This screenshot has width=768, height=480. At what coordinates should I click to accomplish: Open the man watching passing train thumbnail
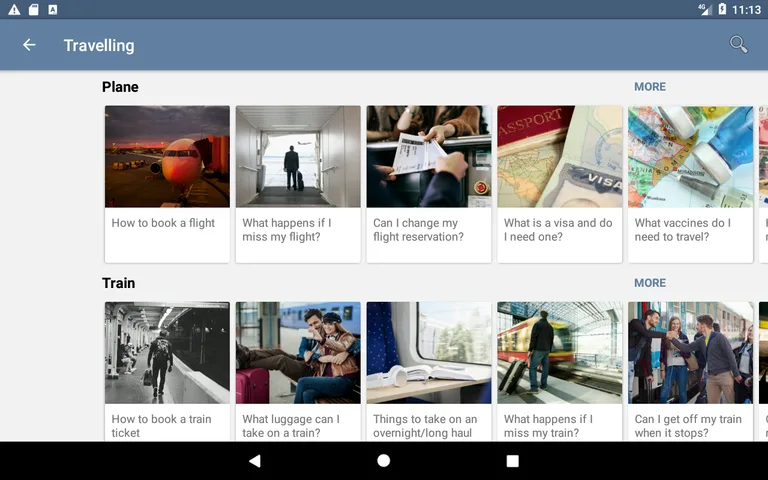tap(560, 353)
